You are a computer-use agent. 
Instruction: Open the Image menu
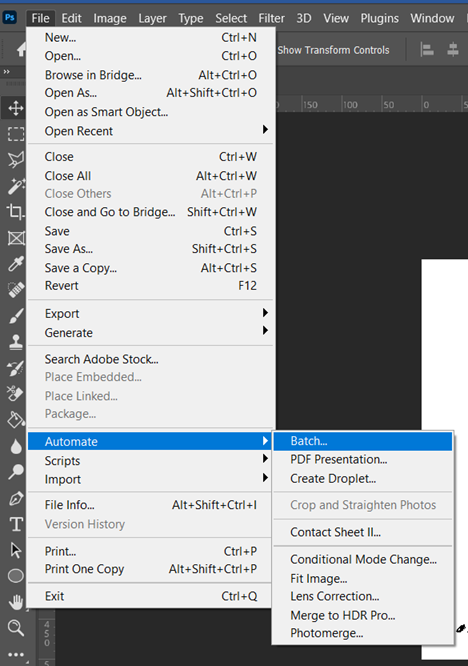(x=110, y=18)
